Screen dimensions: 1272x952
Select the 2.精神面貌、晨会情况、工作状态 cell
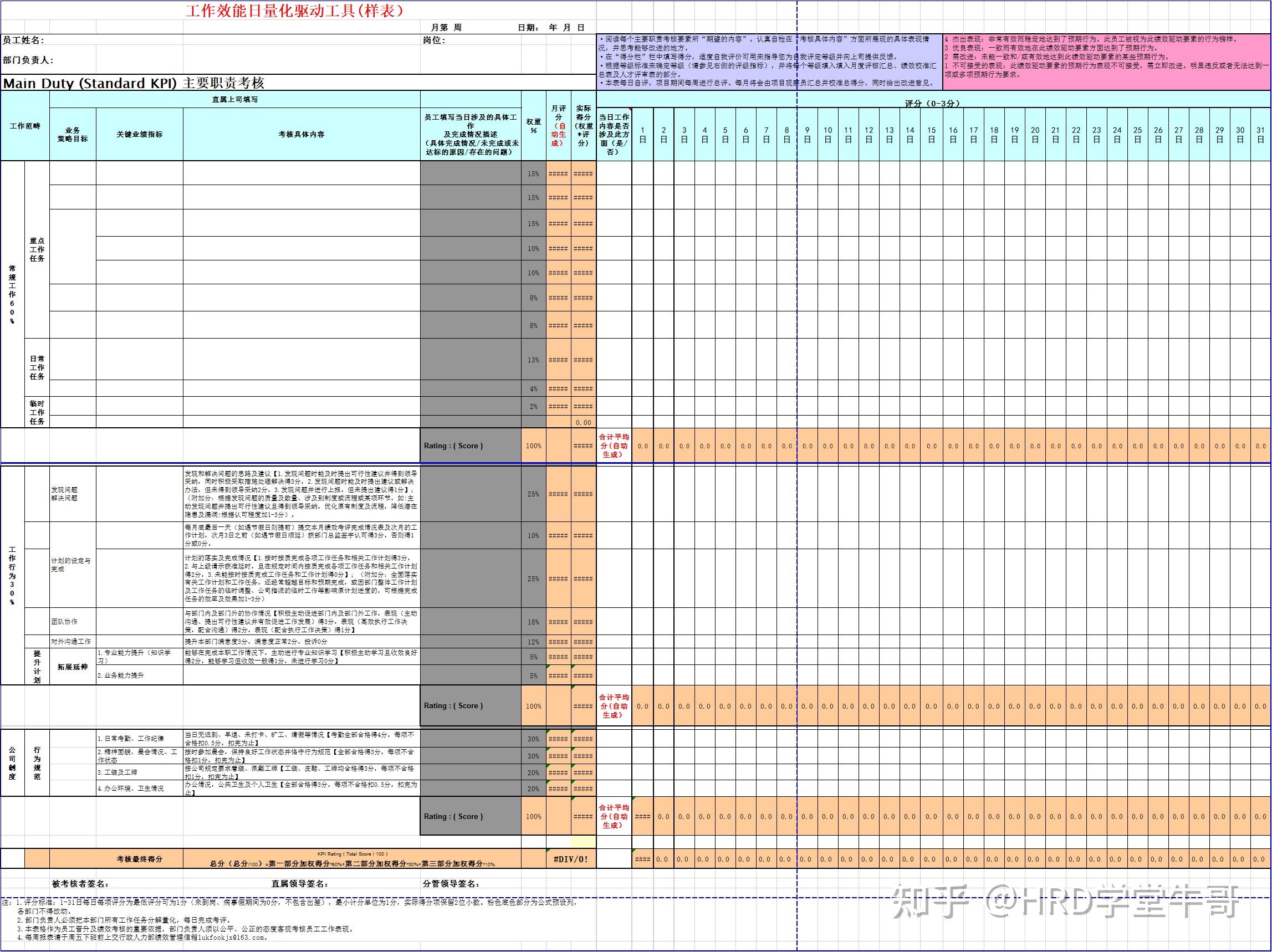click(139, 755)
